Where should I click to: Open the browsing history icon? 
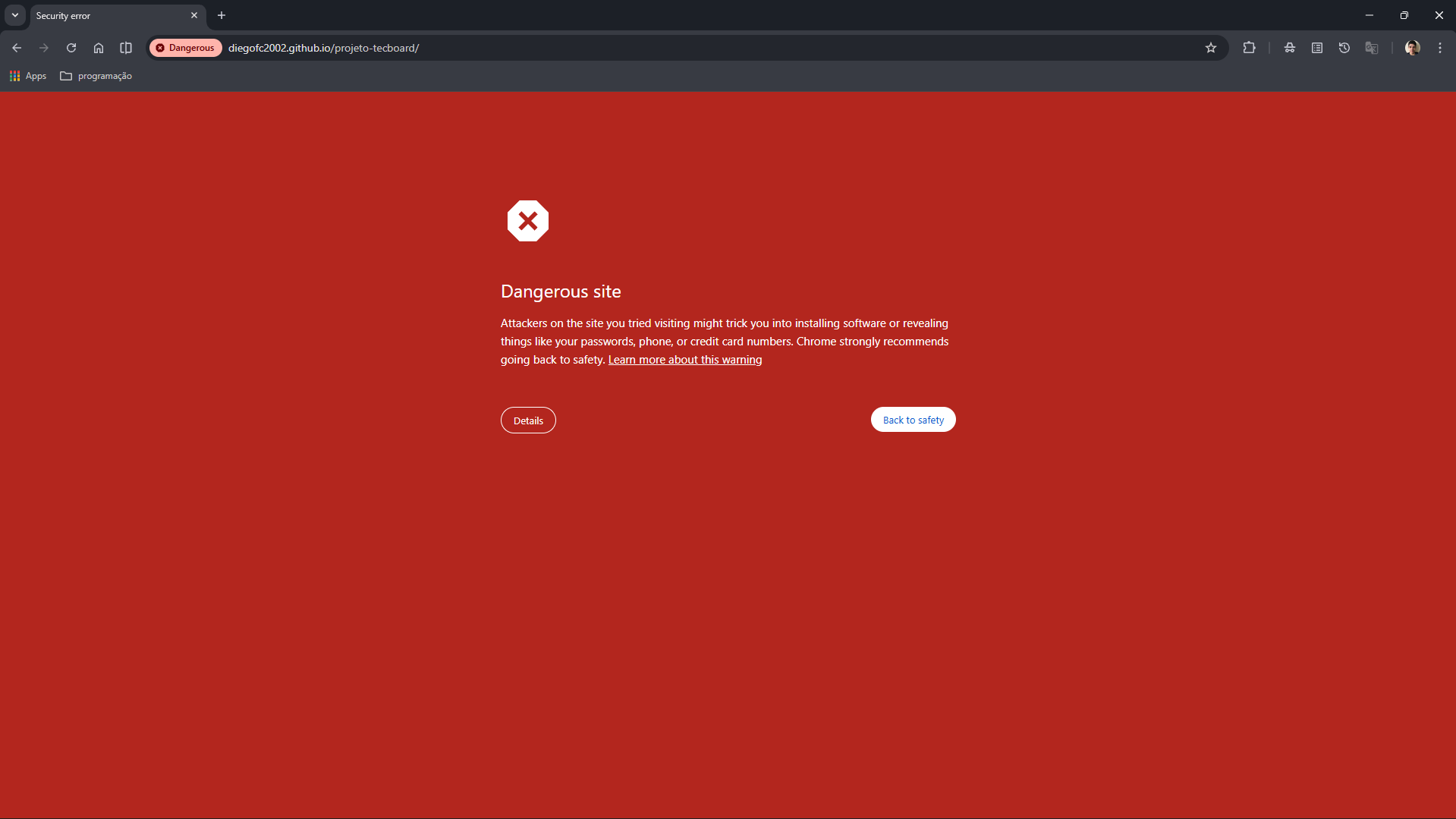pyautogui.click(x=1344, y=48)
